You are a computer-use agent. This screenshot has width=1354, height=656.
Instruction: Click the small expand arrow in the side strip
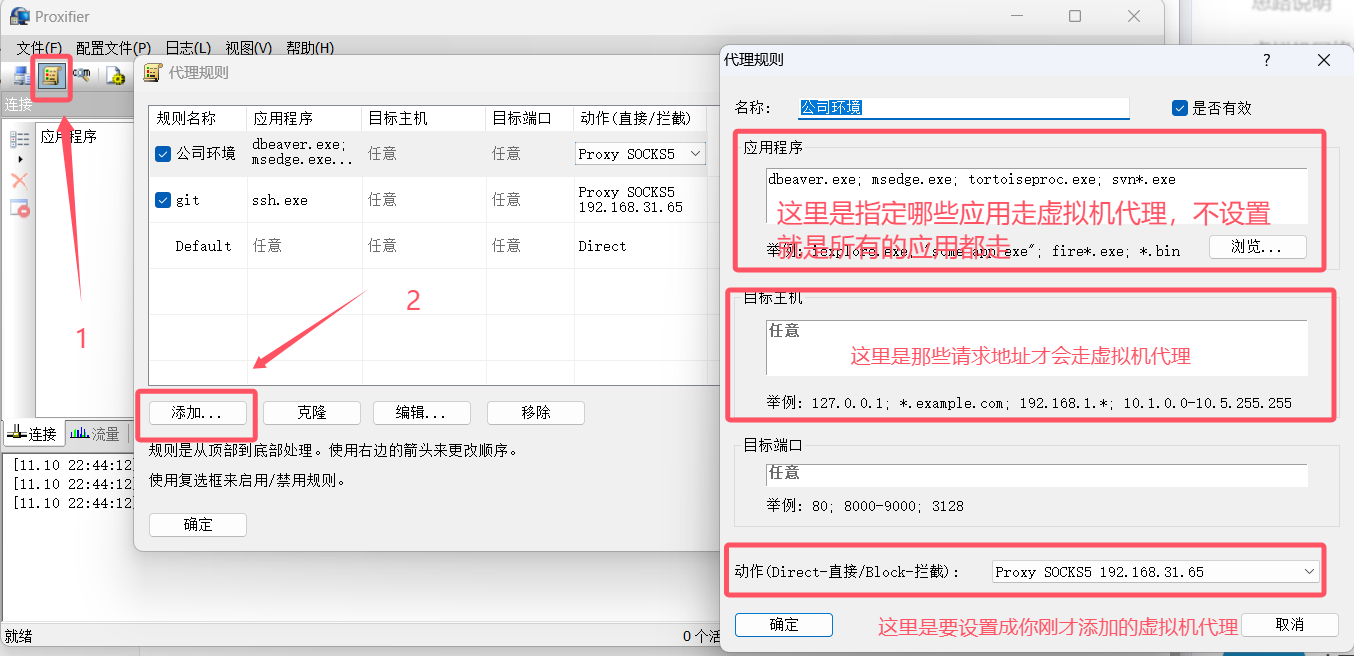[19, 159]
